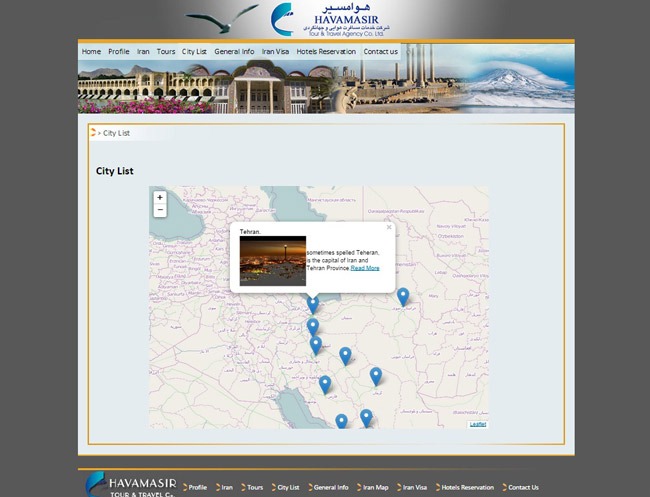
Task: Go to Home in the top menu
Action: click(91, 51)
